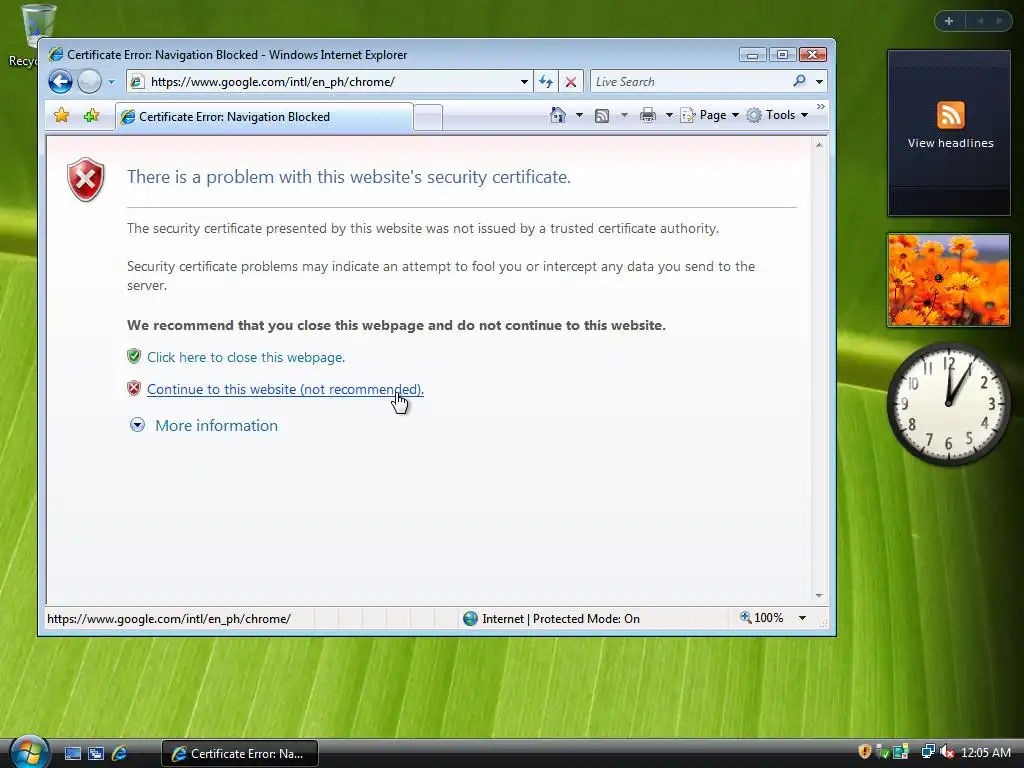Open the Recent Pages dropdown arrow
Image resolution: width=1024 pixels, height=768 pixels.
[111, 82]
